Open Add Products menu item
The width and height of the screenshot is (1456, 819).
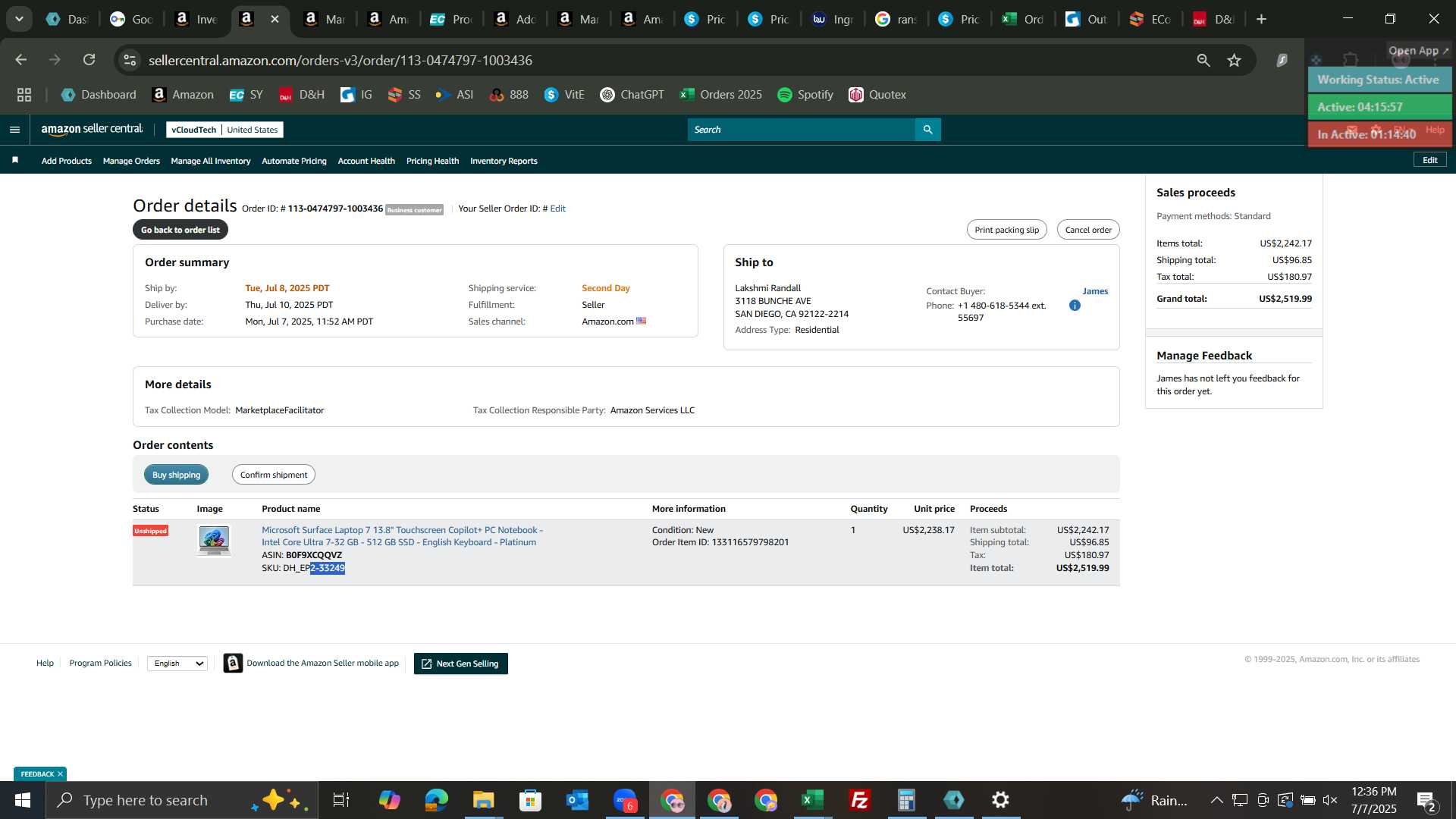[x=67, y=161]
